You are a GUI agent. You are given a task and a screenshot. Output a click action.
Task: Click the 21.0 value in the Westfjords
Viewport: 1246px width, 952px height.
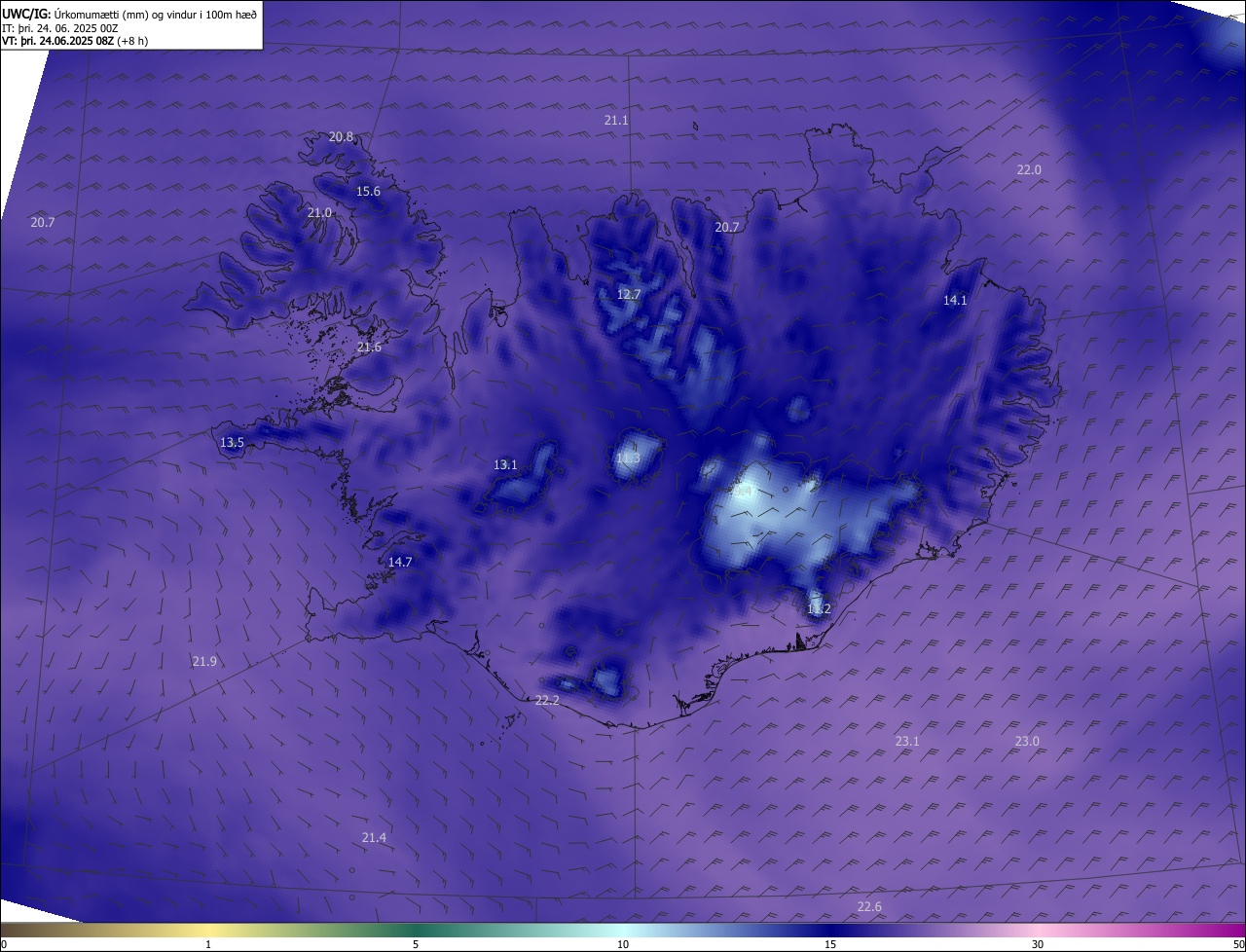pyautogui.click(x=319, y=213)
